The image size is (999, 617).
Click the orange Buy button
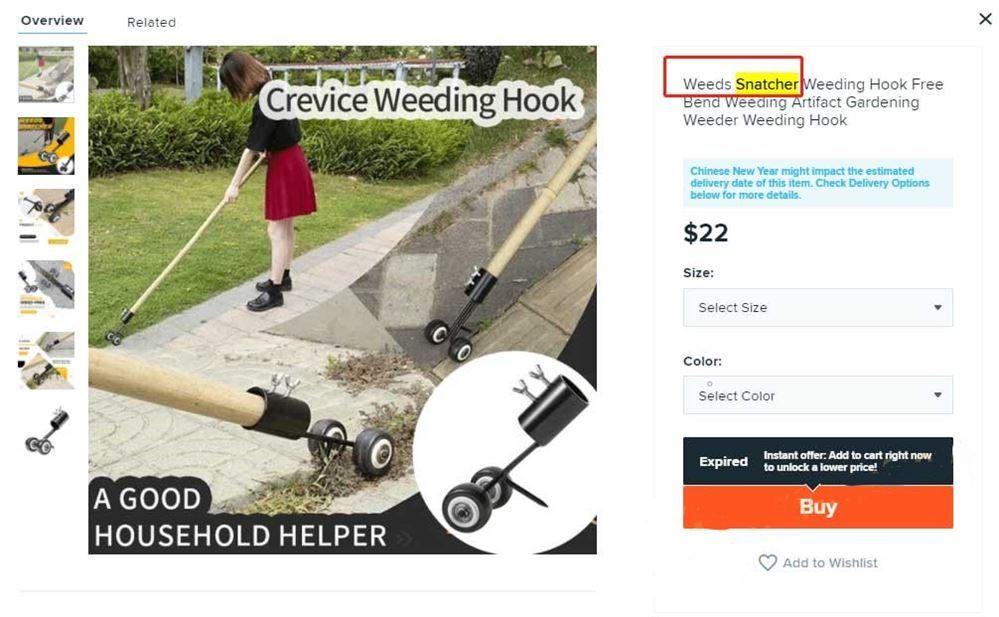818,507
